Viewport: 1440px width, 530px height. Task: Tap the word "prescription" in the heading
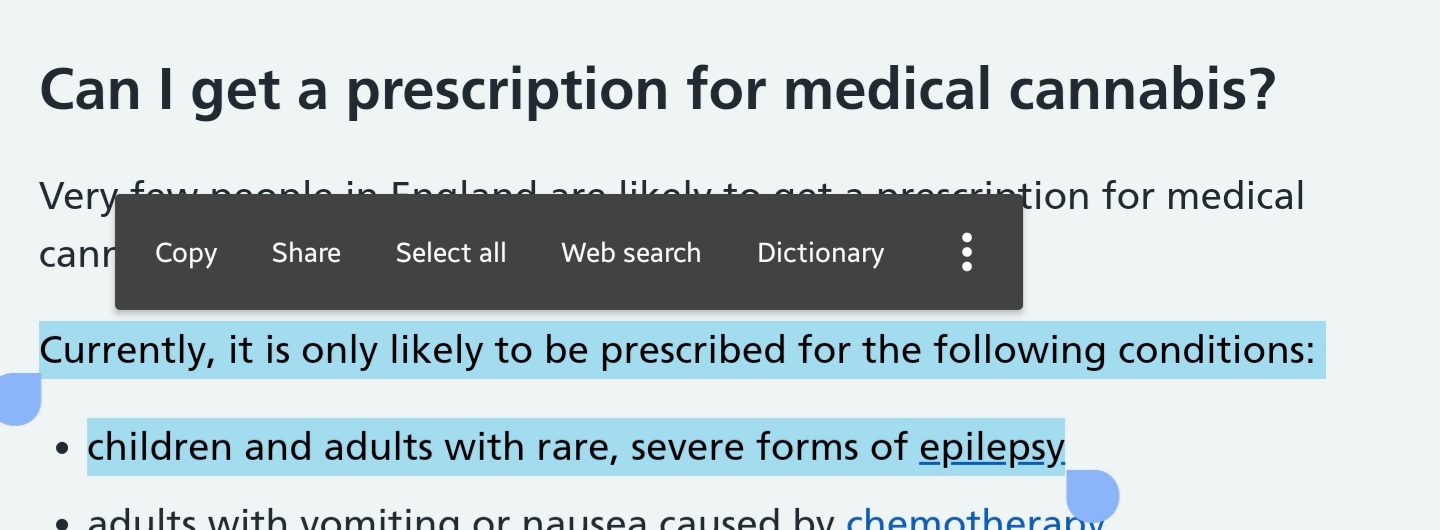point(507,90)
